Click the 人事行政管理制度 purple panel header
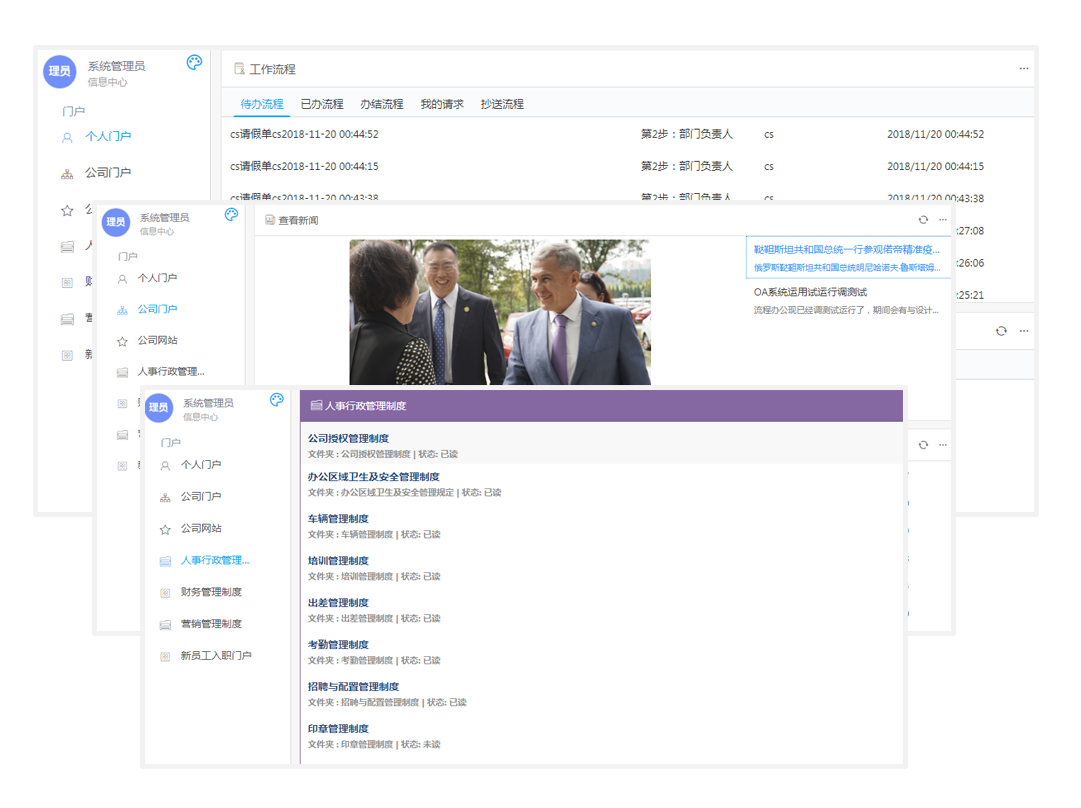 pos(601,406)
